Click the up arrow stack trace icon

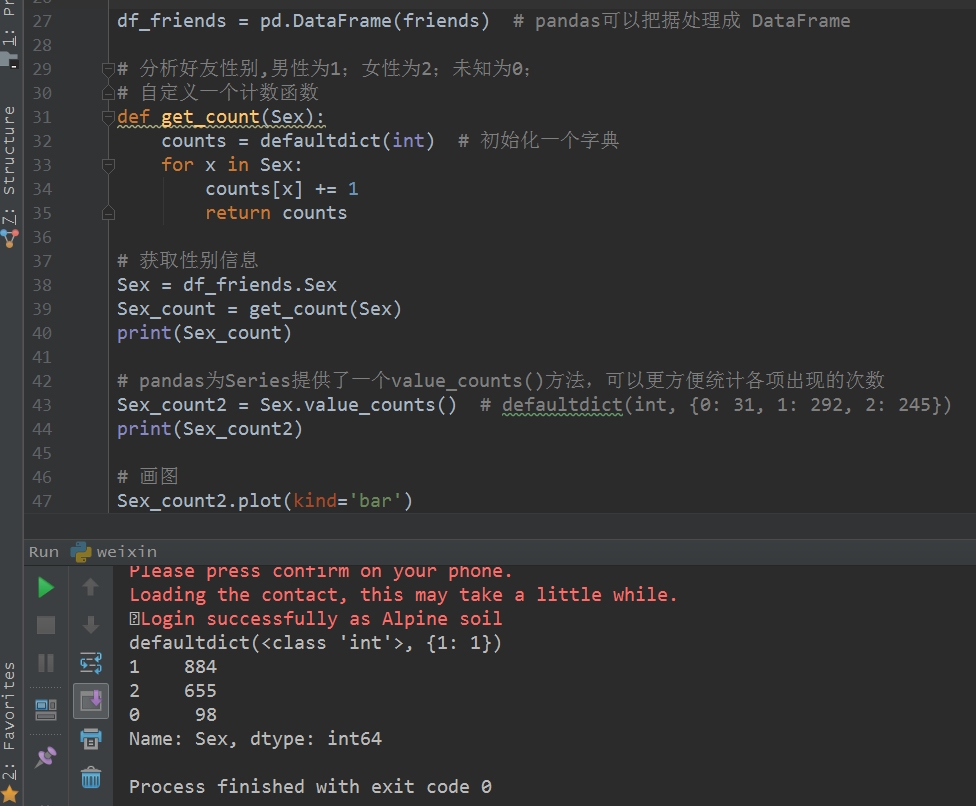pyautogui.click(x=91, y=586)
